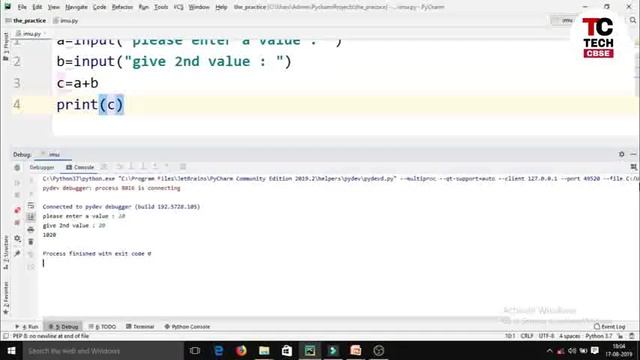Click the Clear All trash icon
Screen dimensions: 640x360
point(31,242)
